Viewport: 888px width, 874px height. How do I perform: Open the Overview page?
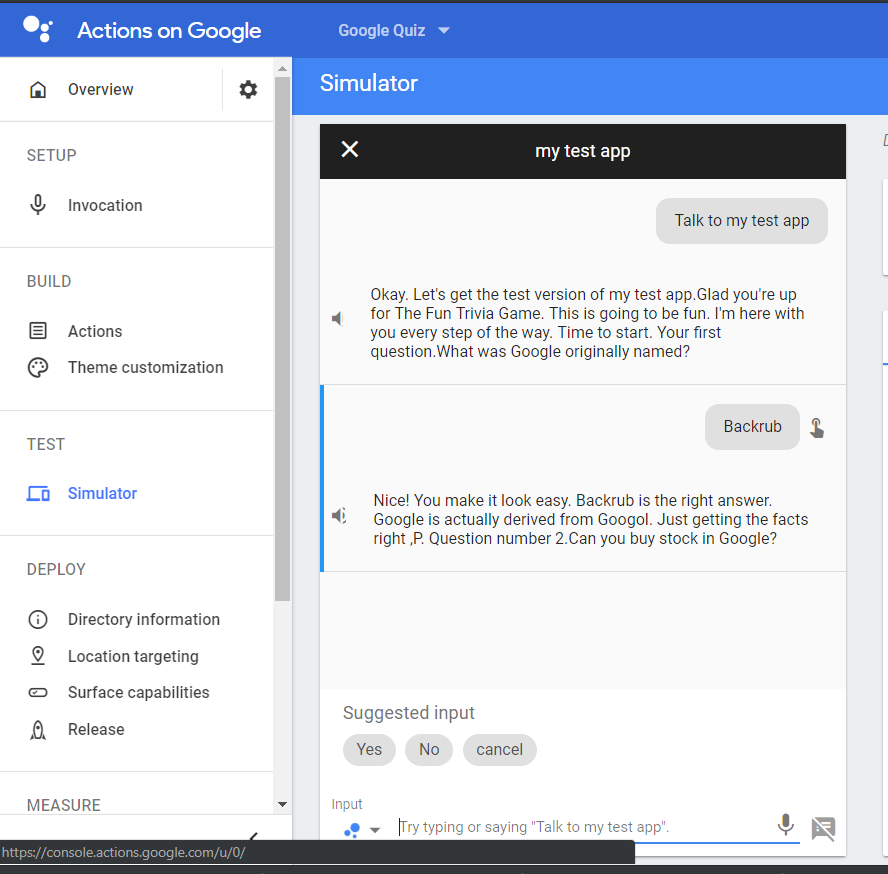tap(100, 89)
